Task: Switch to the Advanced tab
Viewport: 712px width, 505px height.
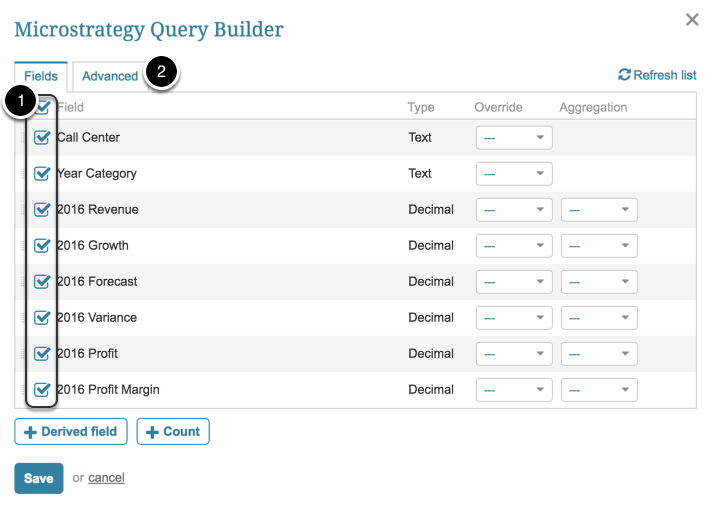Action: pyautogui.click(x=110, y=76)
